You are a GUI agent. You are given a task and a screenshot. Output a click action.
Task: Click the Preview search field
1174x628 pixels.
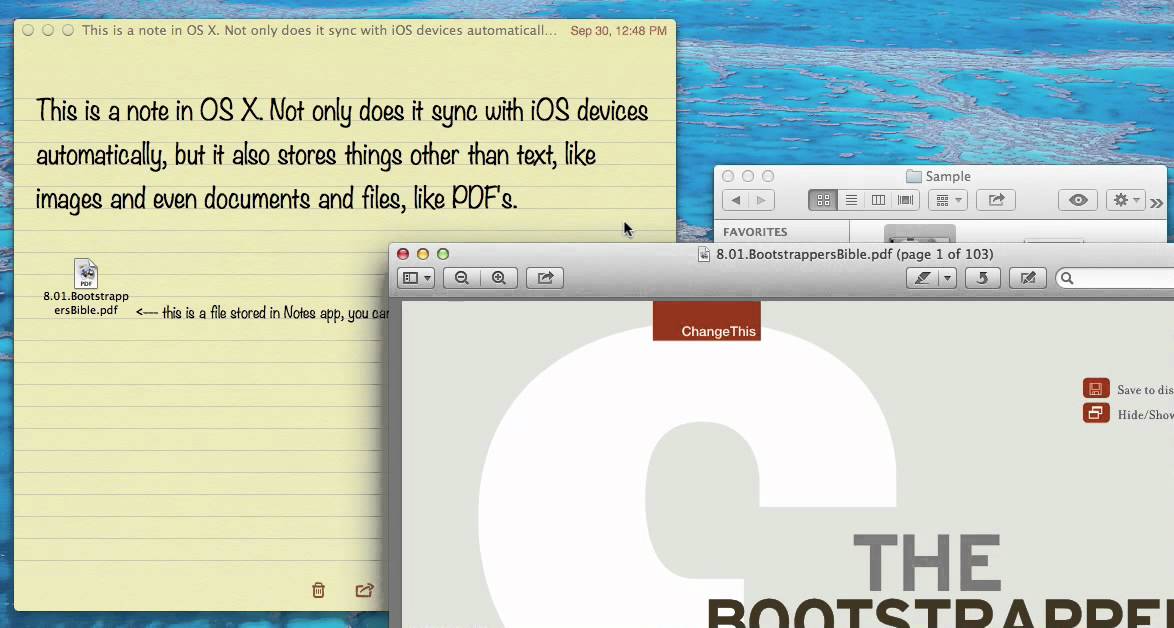point(1115,278)
